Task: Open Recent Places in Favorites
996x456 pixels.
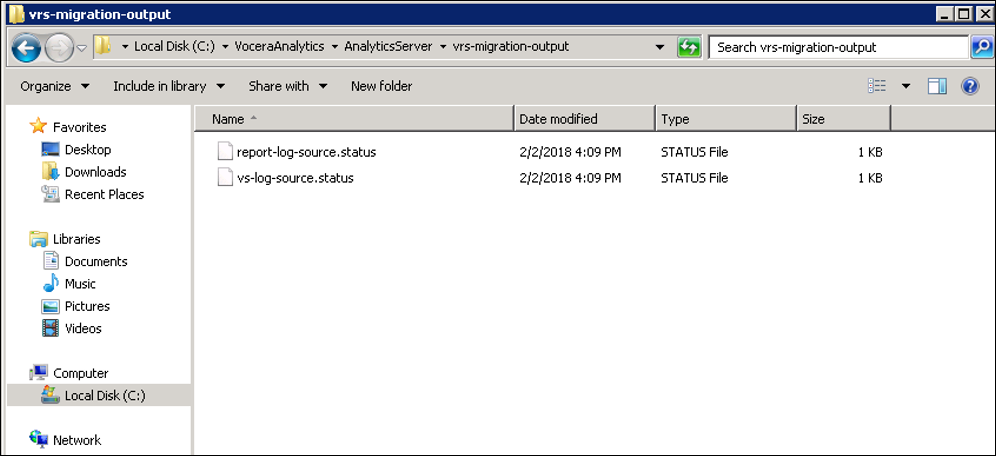Action: (104, 194)
